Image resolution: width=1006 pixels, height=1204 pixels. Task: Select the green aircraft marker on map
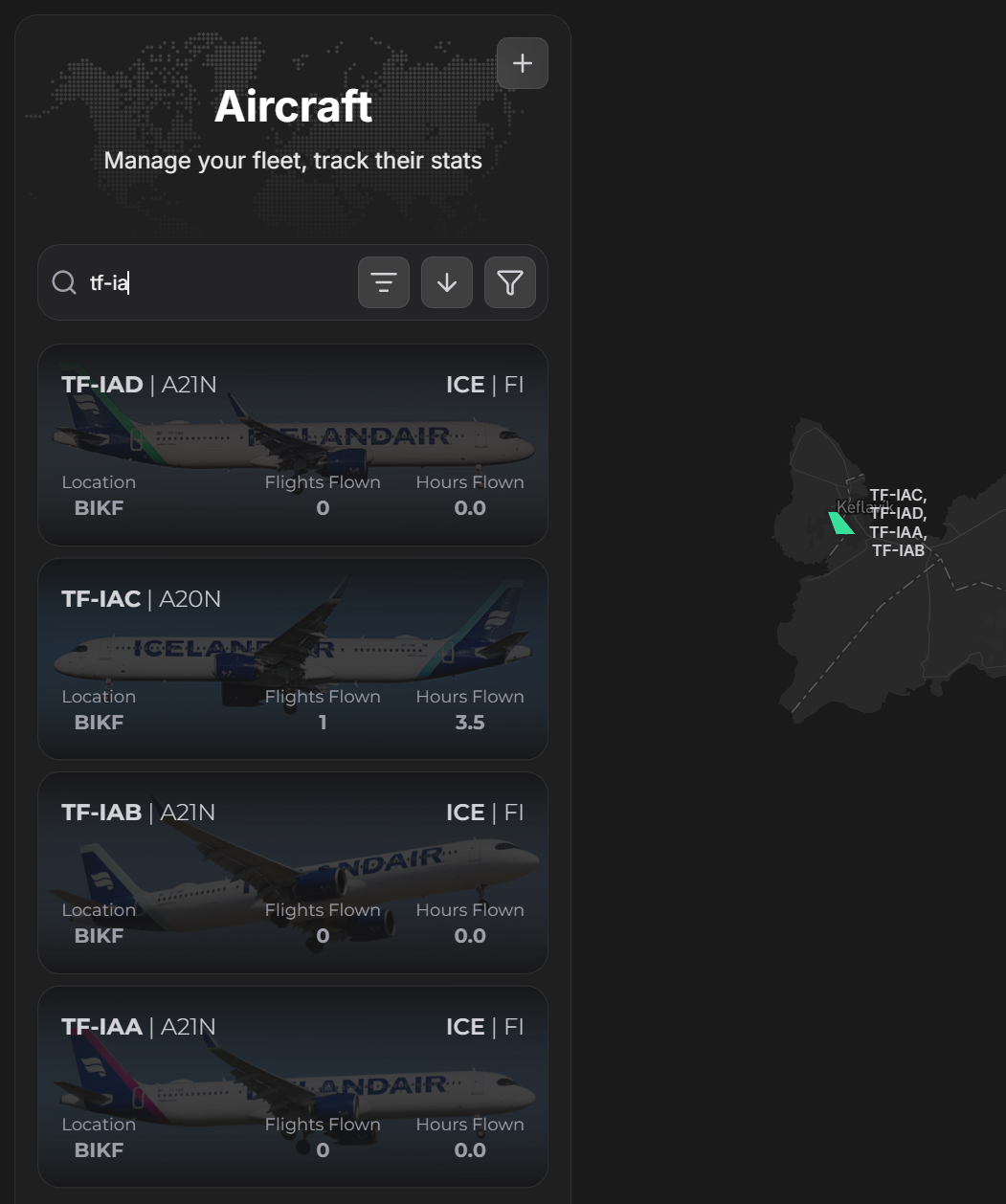(840, 523)
